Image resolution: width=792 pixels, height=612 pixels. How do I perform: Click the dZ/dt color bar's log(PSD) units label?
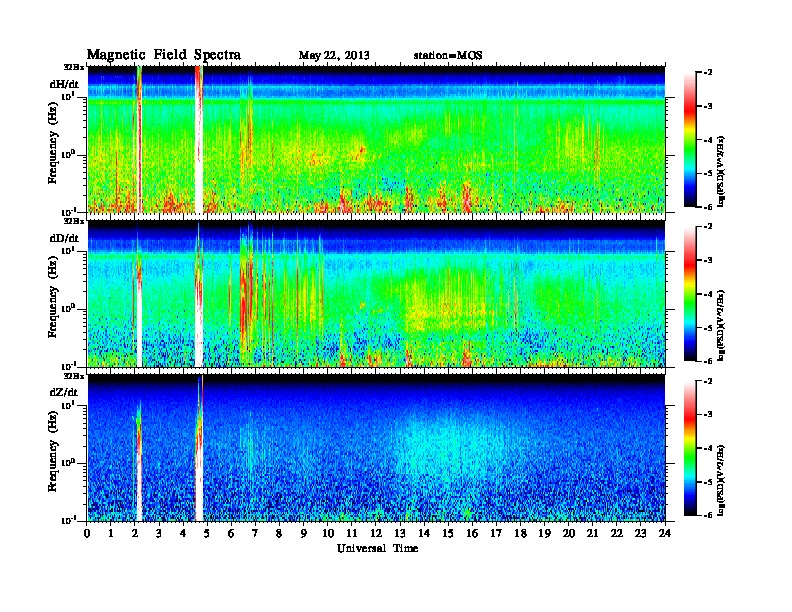[x=722, y=480]
